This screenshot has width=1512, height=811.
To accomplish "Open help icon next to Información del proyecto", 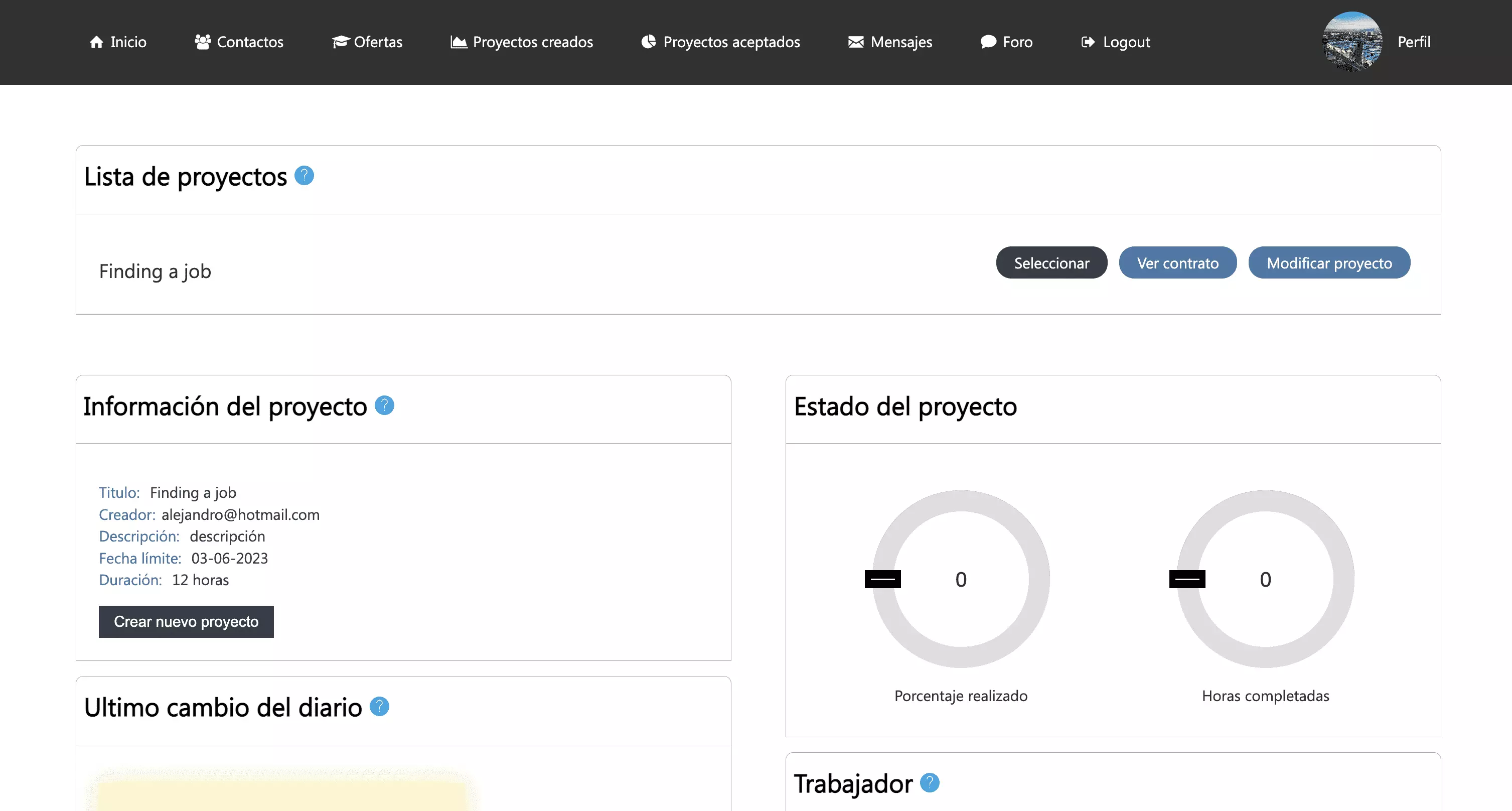I will click(x=384, y=405).
